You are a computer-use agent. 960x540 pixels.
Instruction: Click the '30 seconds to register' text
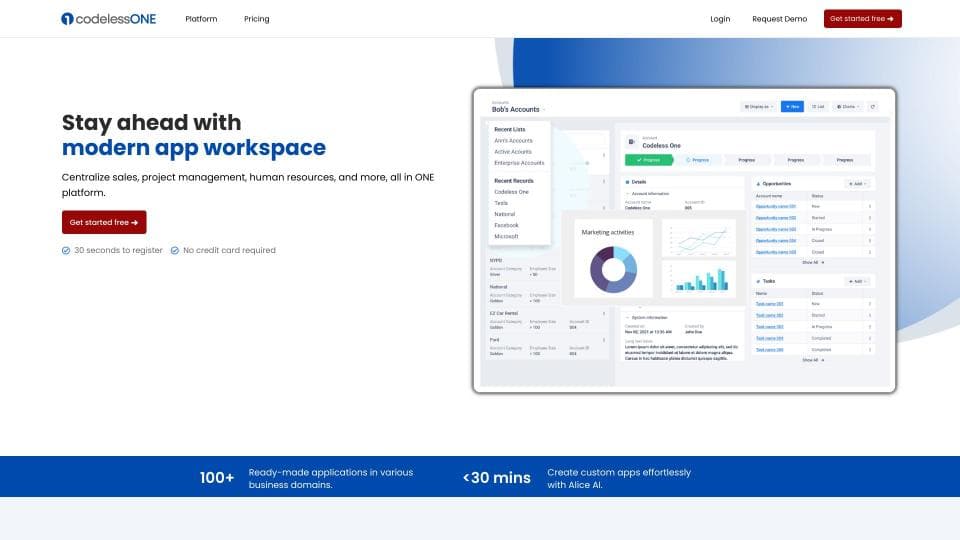(118, 250)
